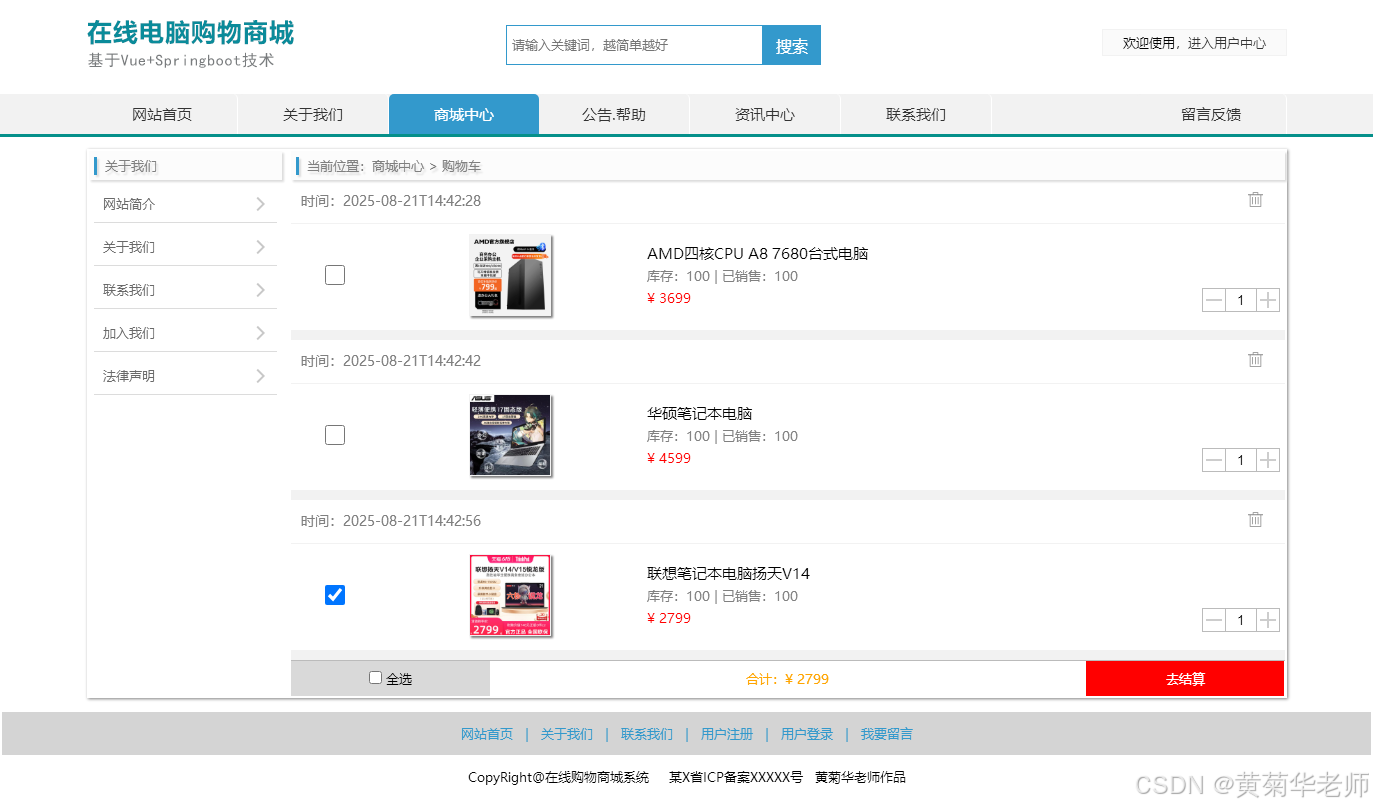Increase quantity of AMD四核CPU A8 7680台式电脑
The height and width of the screenshot is (808, 1373).
click(1268, 300)
